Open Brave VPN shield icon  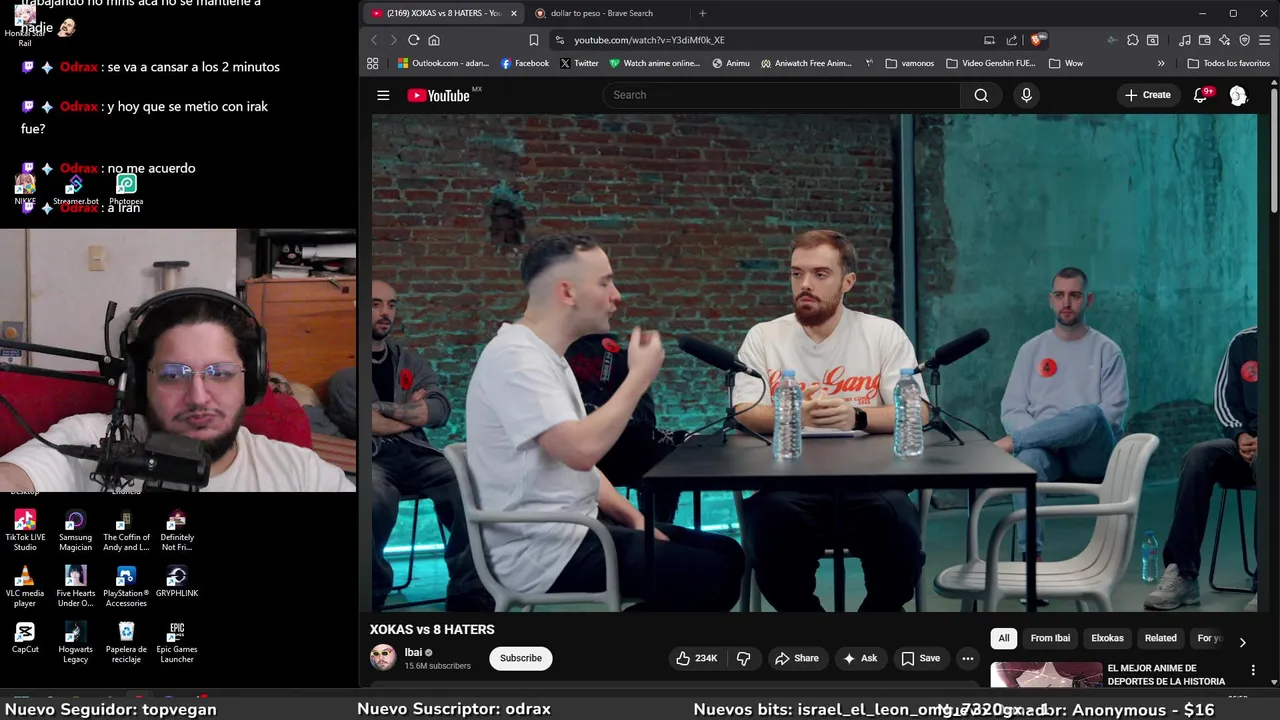click(x=1244, y=40)
